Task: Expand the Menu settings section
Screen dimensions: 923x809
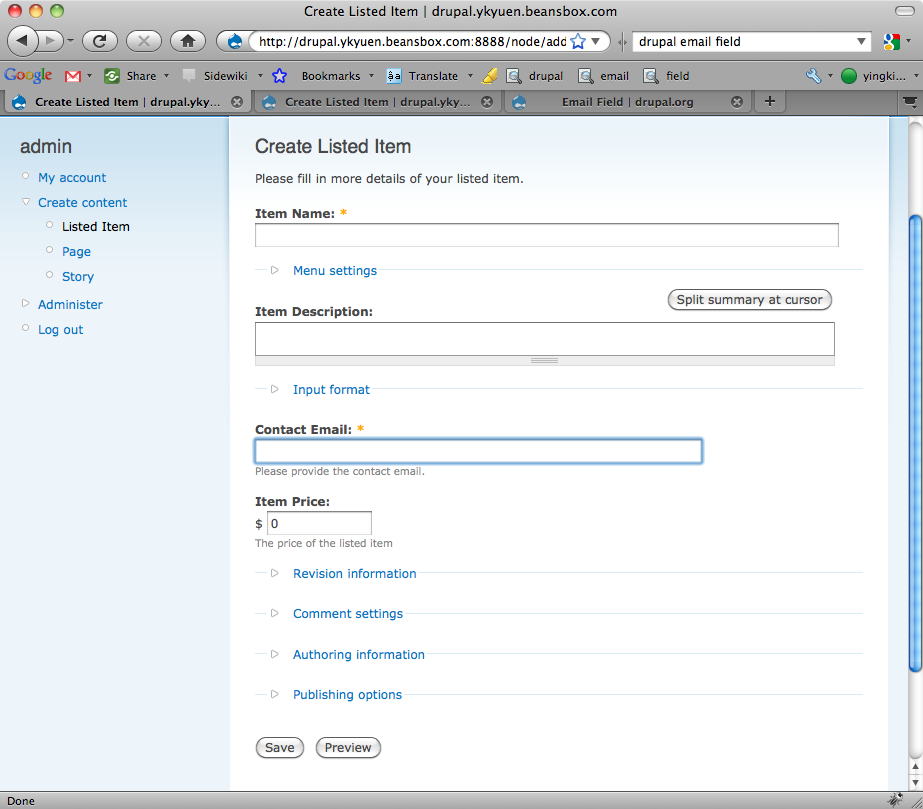Action: 334,271
